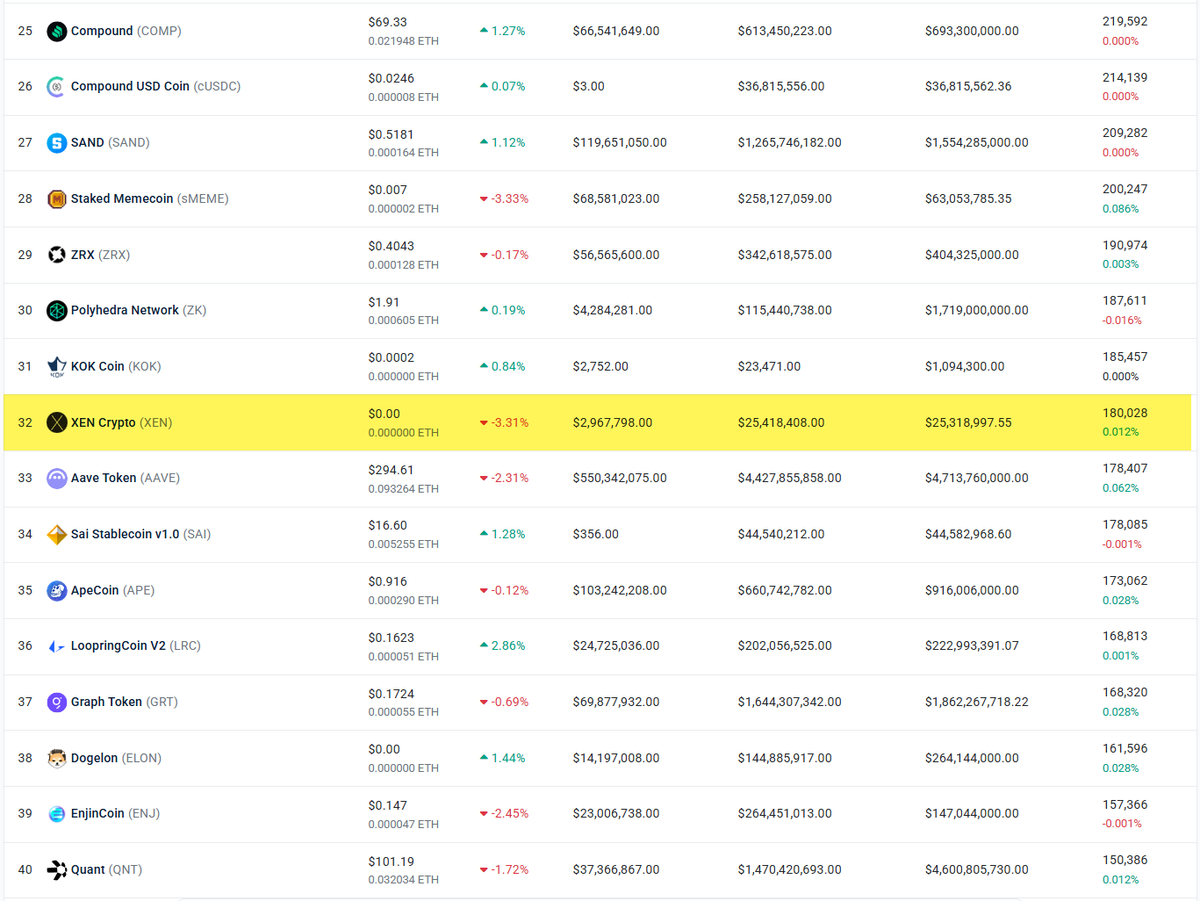Select the $3.00 volume for cUSDC
The image size is (1200, 901).
coord(589,86)
